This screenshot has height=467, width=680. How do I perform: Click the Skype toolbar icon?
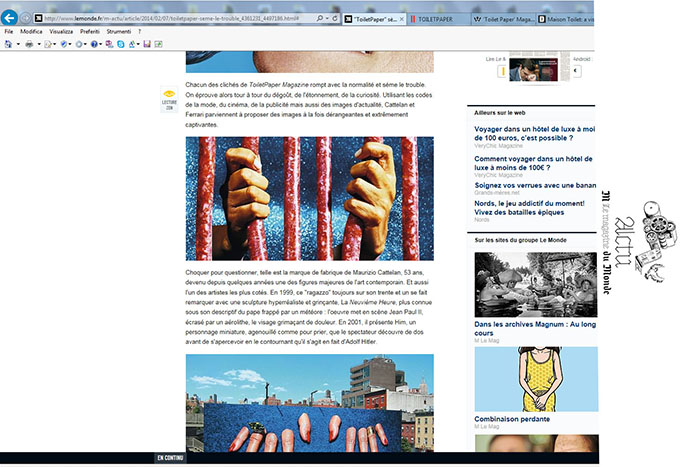(121, 44)
